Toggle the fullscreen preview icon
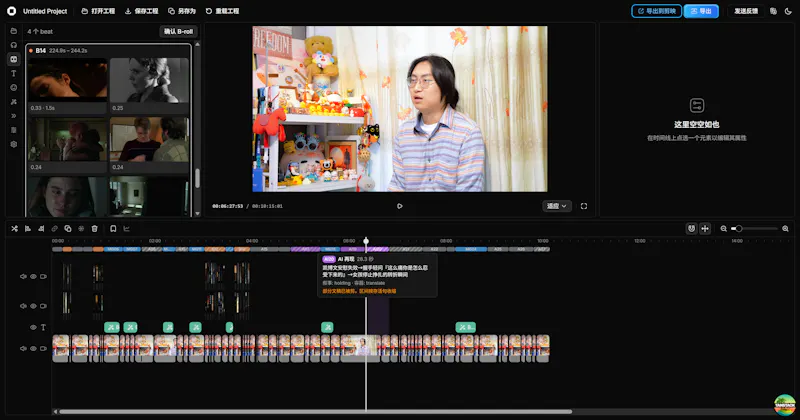800x420 pixels. (584, 206)
